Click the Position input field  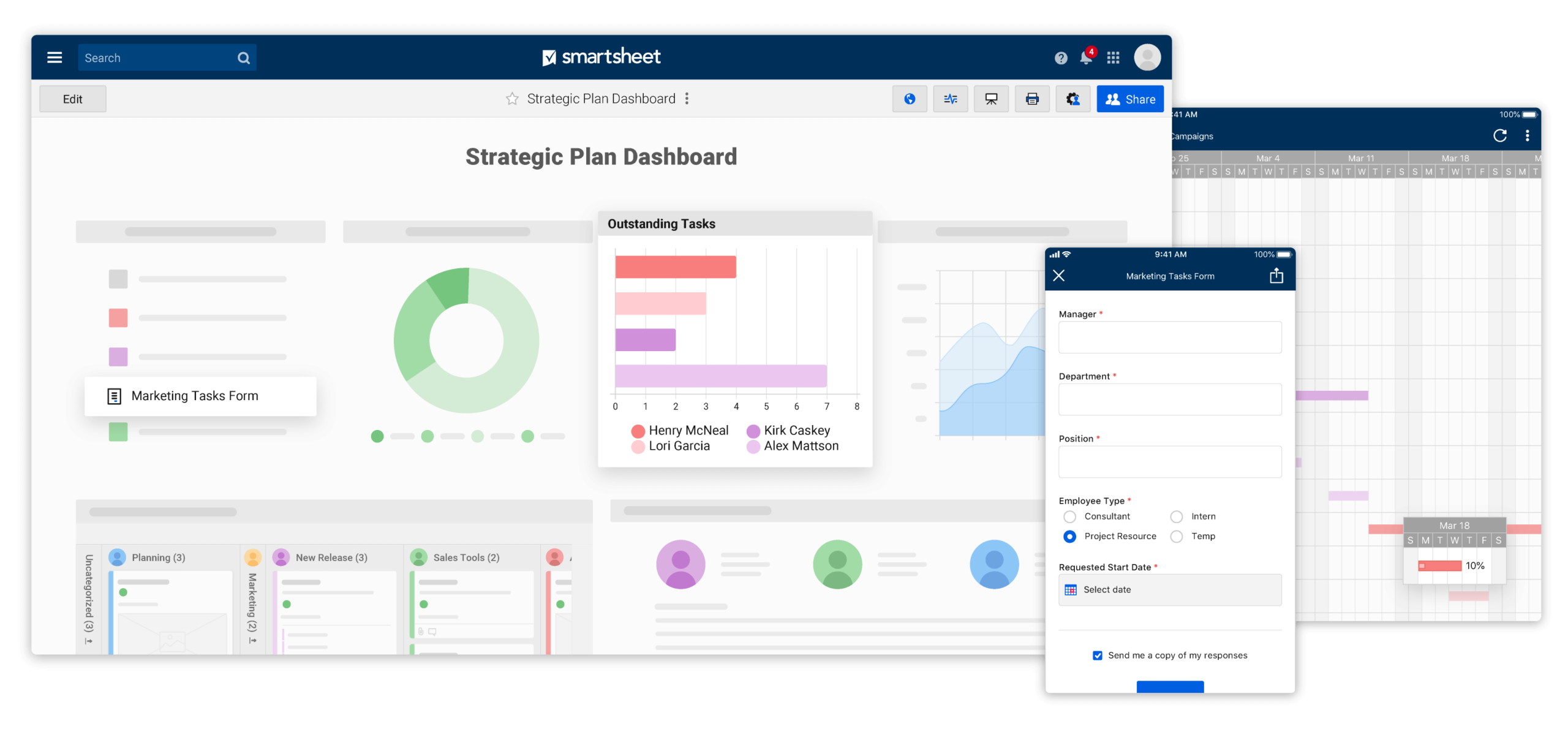(x=1169, y=461)
